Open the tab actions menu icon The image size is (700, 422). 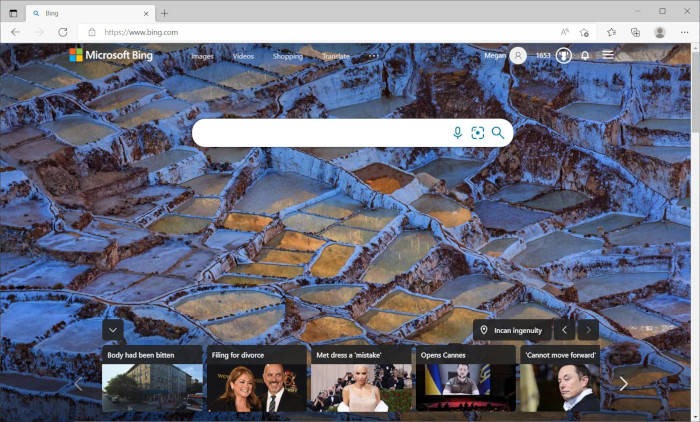[x=13, y=13]
